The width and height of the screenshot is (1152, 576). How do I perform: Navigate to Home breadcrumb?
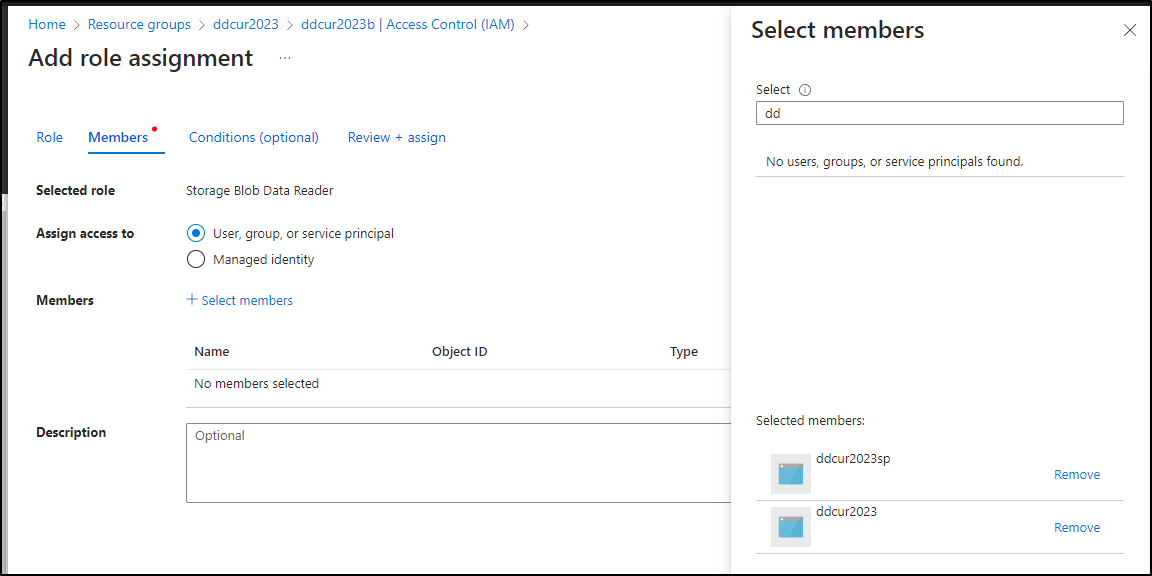[x=47, y=24]
